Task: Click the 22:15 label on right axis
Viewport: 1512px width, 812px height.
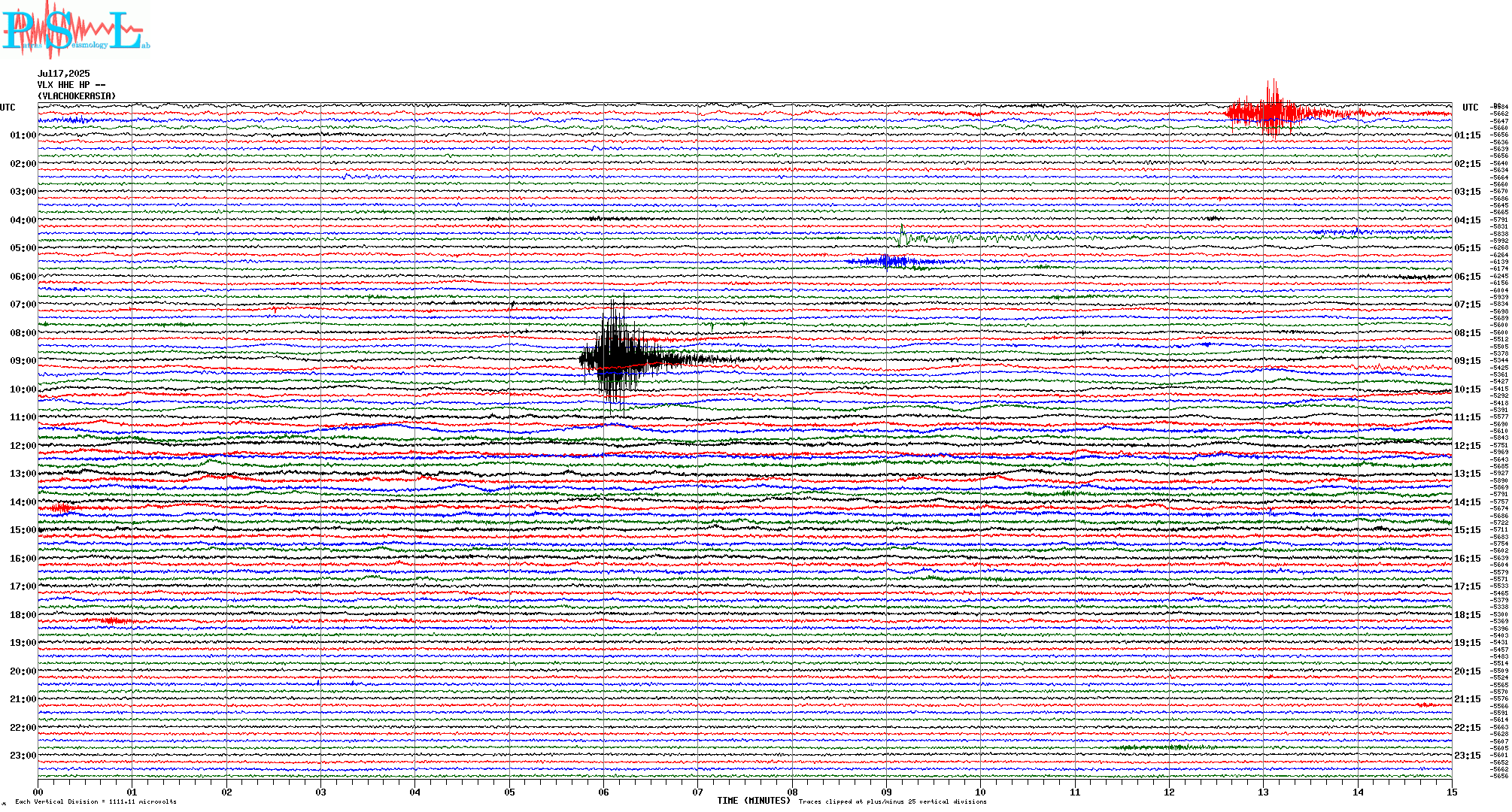Action: (x=1468, y=728)
